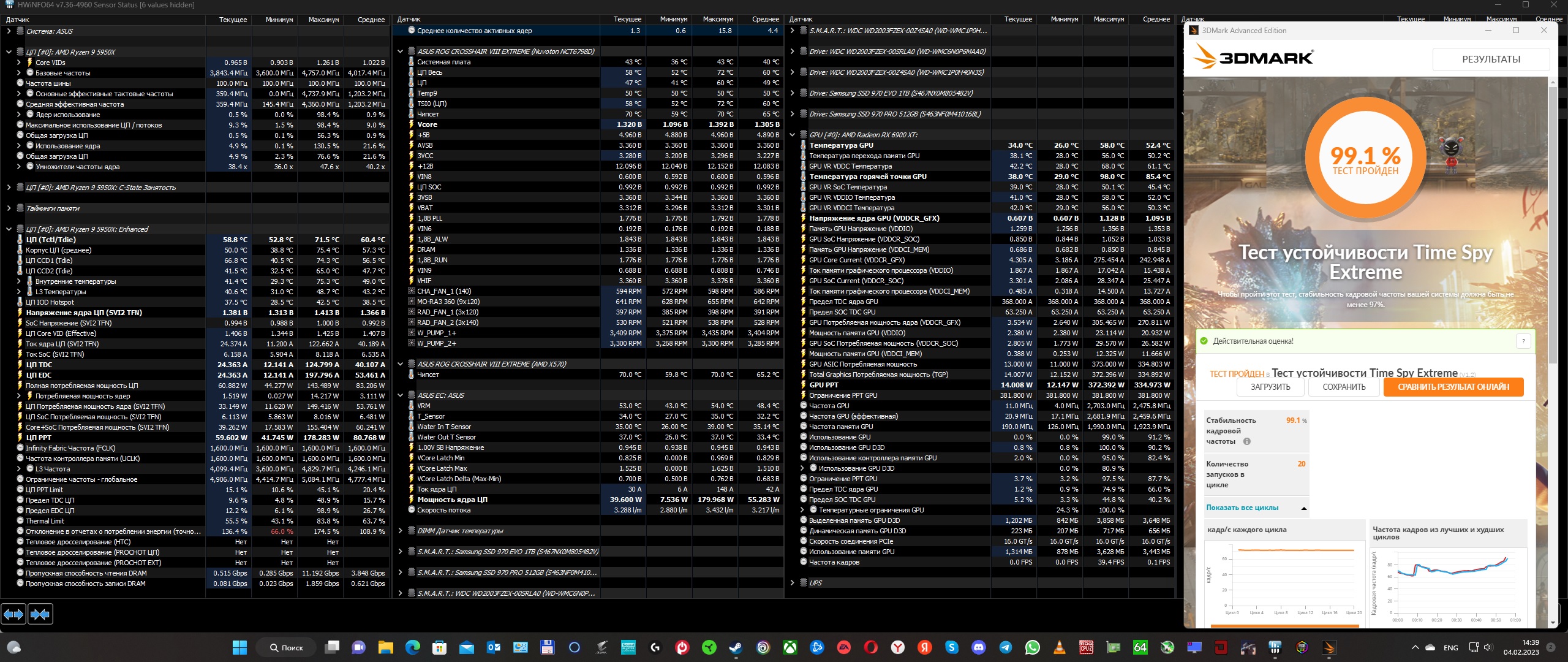Open Steam from the taskbar
This screenshot has width=1568, height=662.
coord(736,647)
